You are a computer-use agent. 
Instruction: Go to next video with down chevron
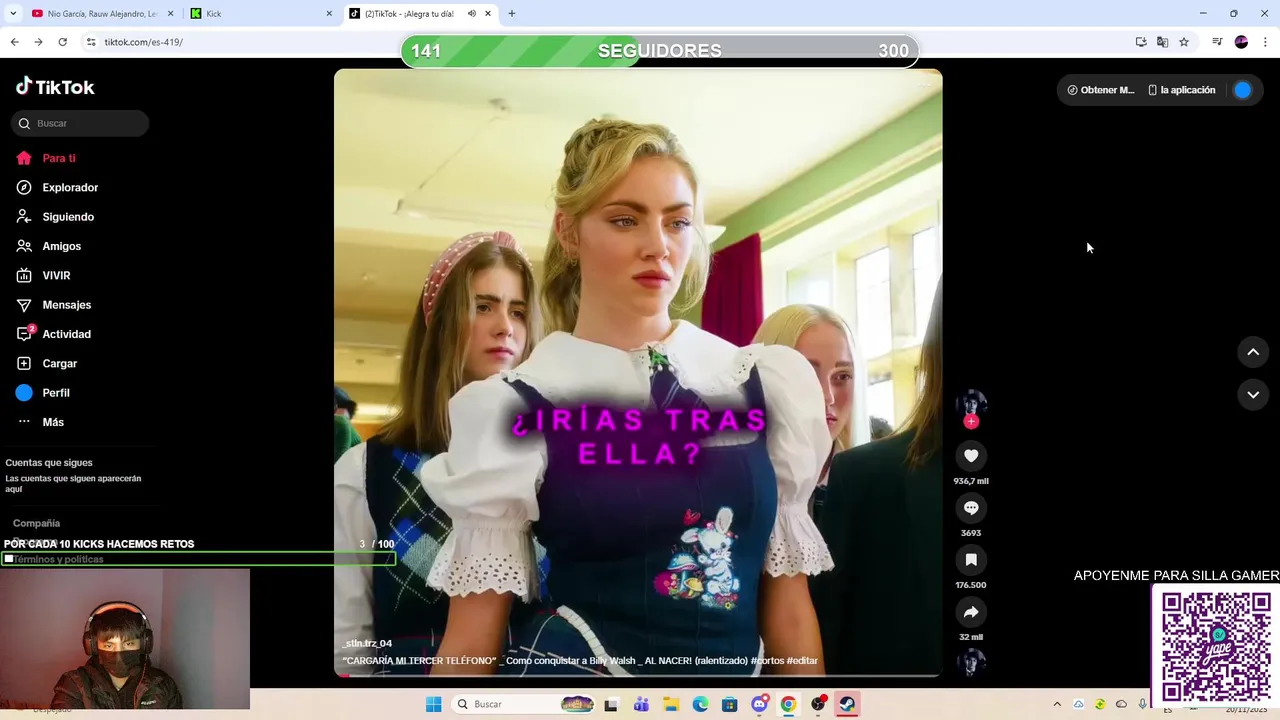1253,395
